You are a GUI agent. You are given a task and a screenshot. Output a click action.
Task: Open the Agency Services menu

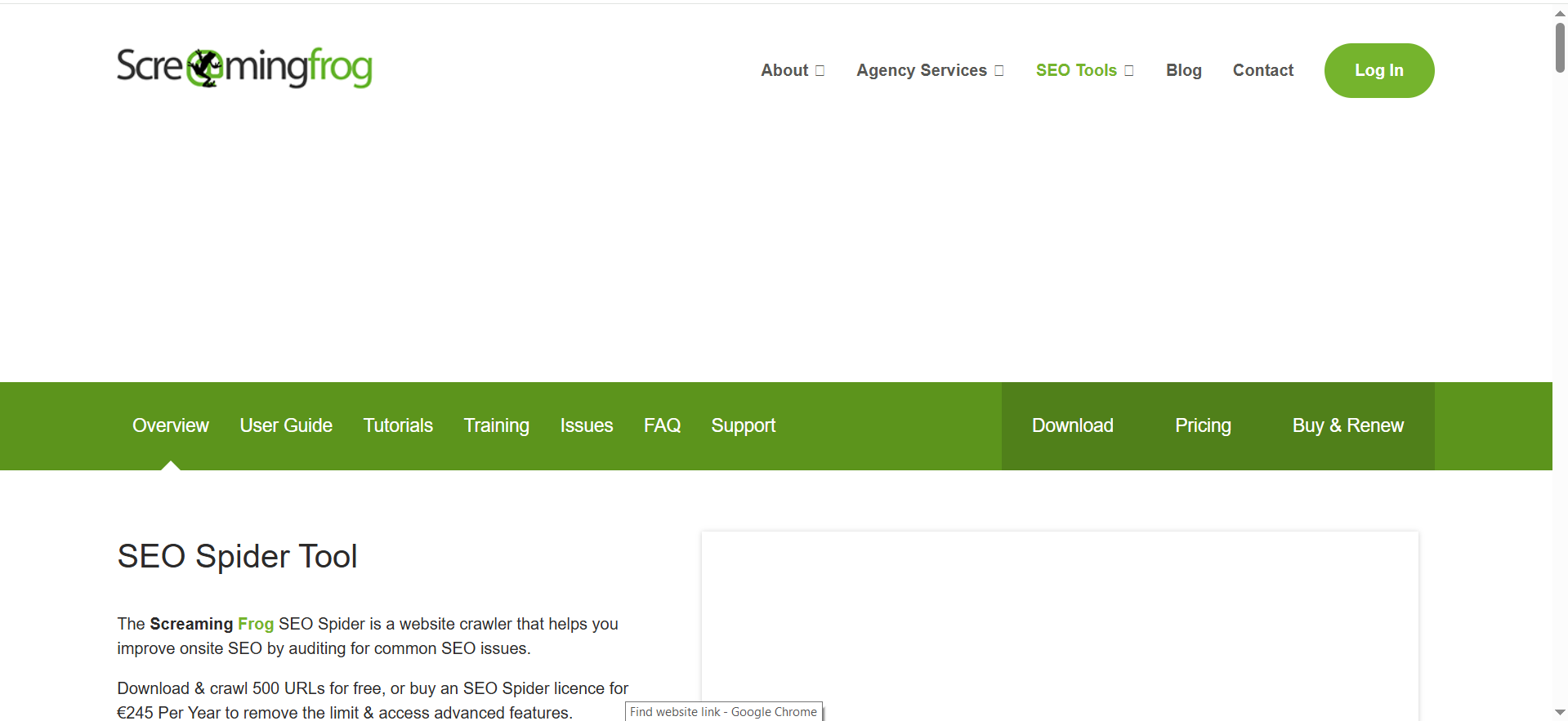point(922,70)
